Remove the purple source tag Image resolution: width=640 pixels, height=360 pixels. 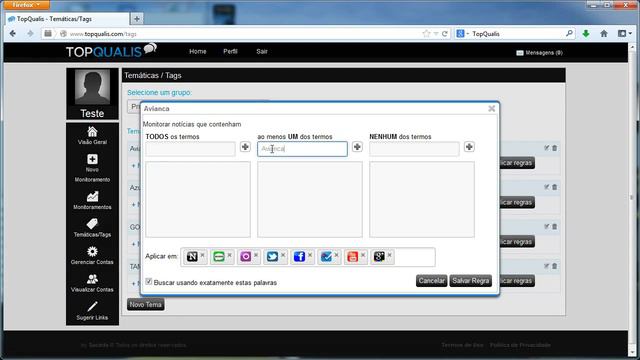click(x=256, y=255)
